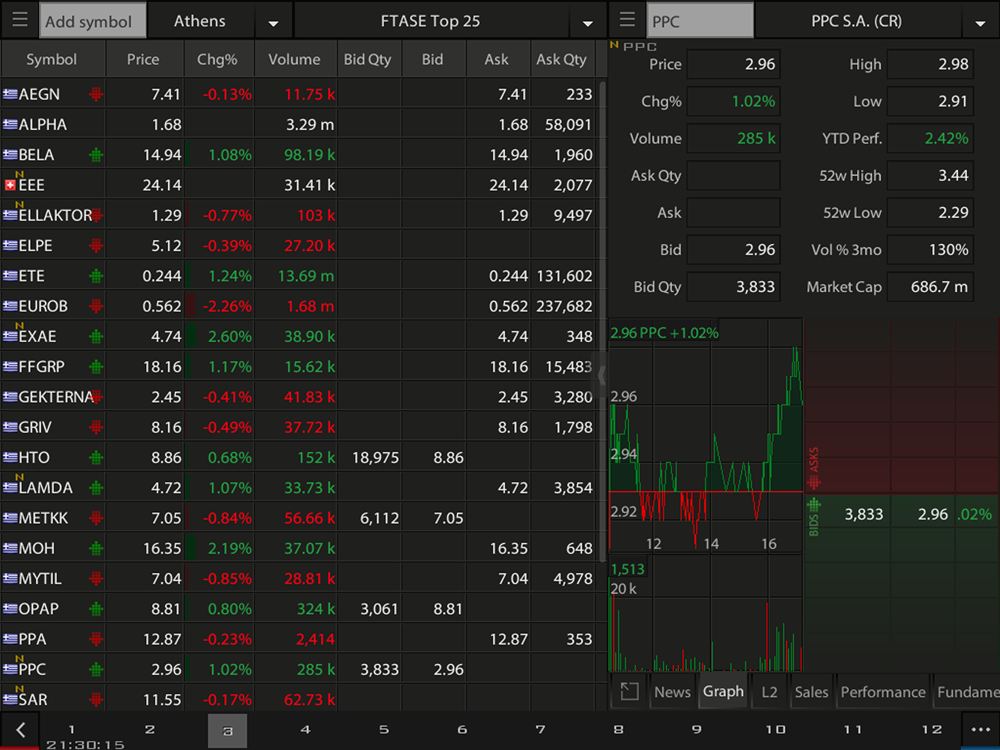The width and height of the screenshot is (1000, 750).
Task: Click the green up-trend icon on OPAP row
Action: [96, 609]
